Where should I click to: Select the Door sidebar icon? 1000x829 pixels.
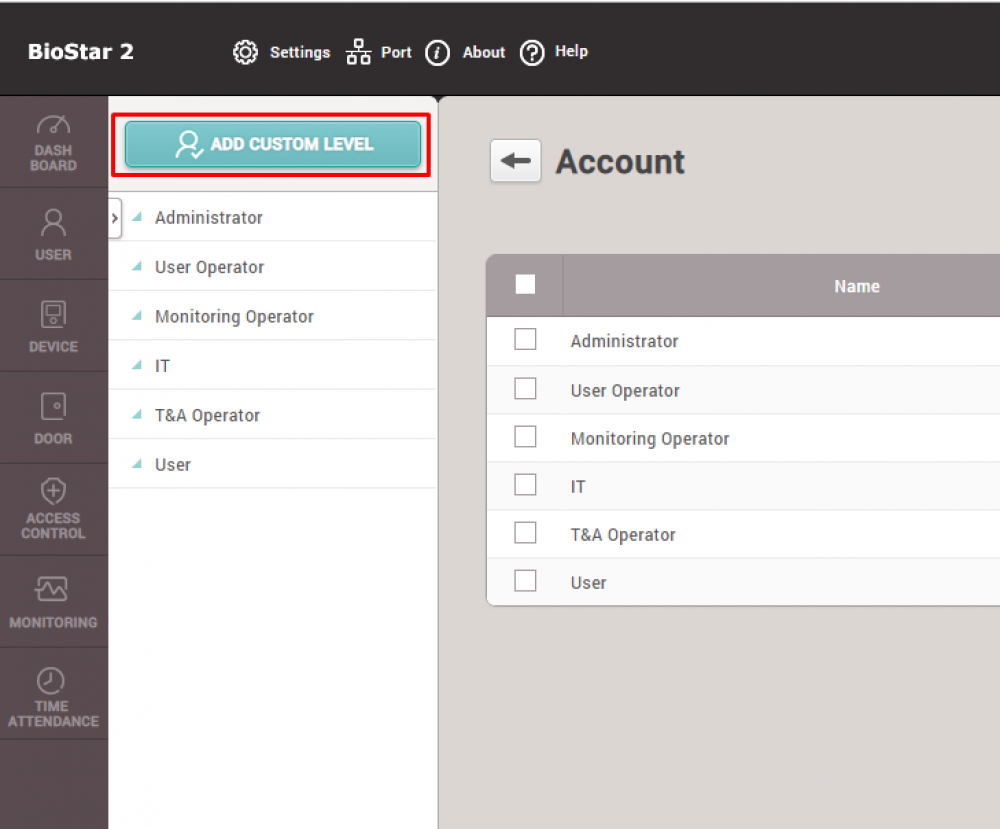coord(53,406)
